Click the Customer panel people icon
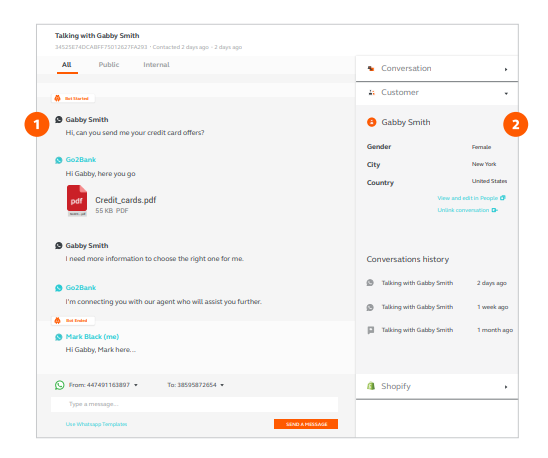The image size is (548, 458). tap(372, 93)
